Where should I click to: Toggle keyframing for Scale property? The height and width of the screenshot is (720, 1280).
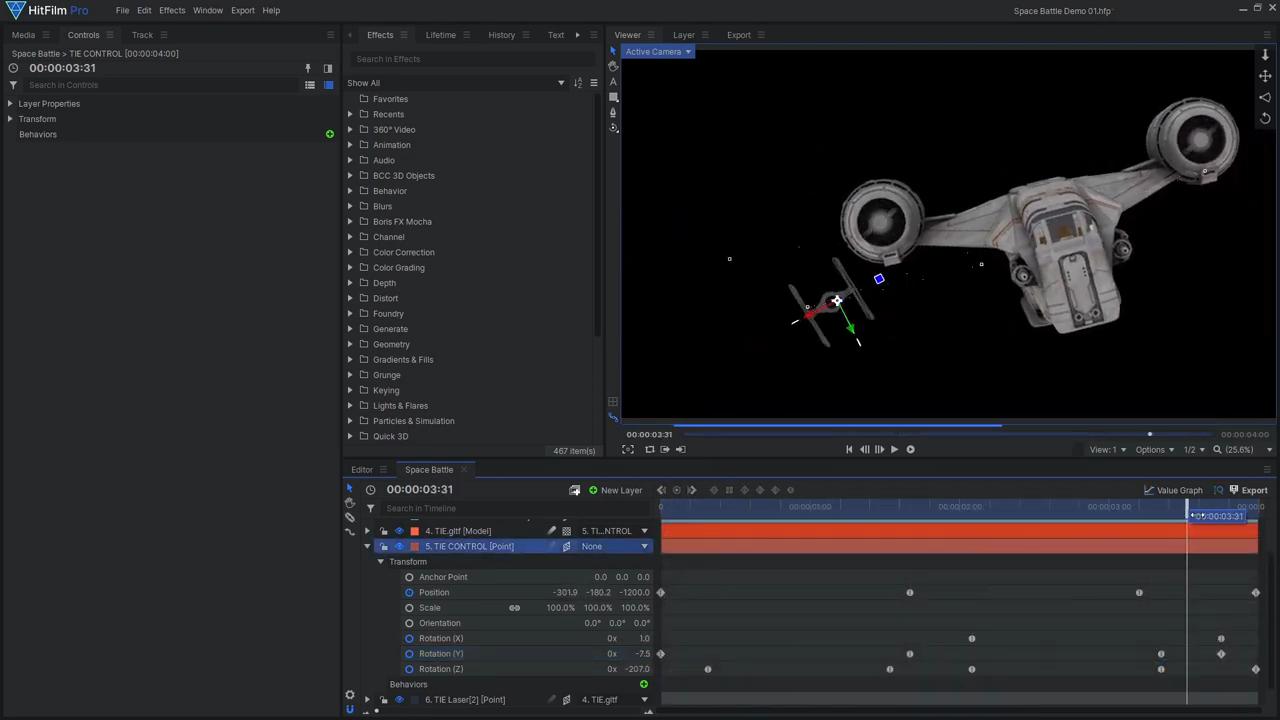[x=409, y=608]
